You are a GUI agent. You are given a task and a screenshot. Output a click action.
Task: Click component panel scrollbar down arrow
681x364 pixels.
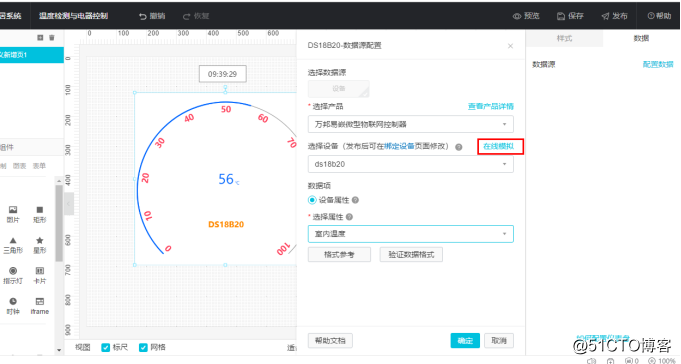pos(59,350)
